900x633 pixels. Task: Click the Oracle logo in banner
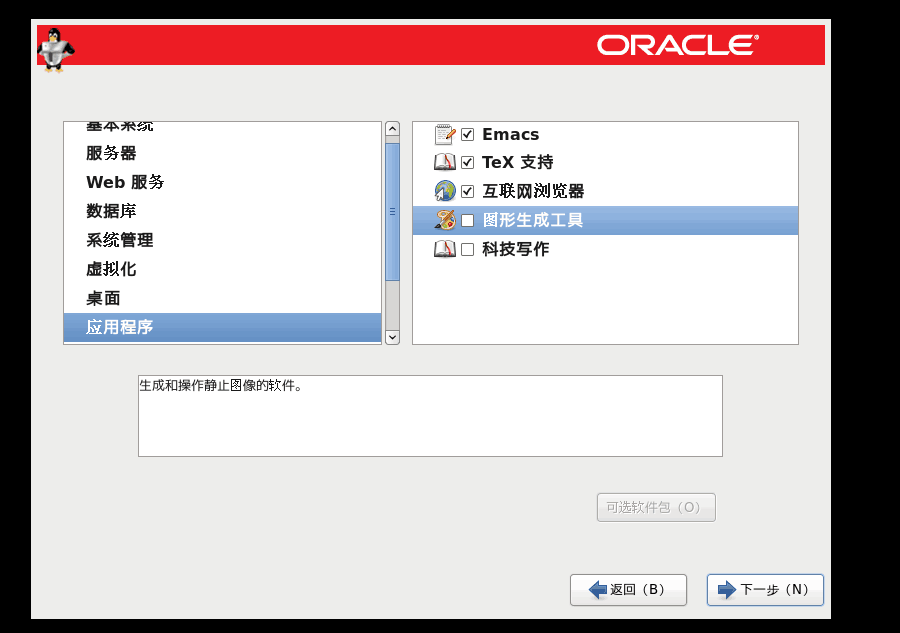tap(678, 45)
